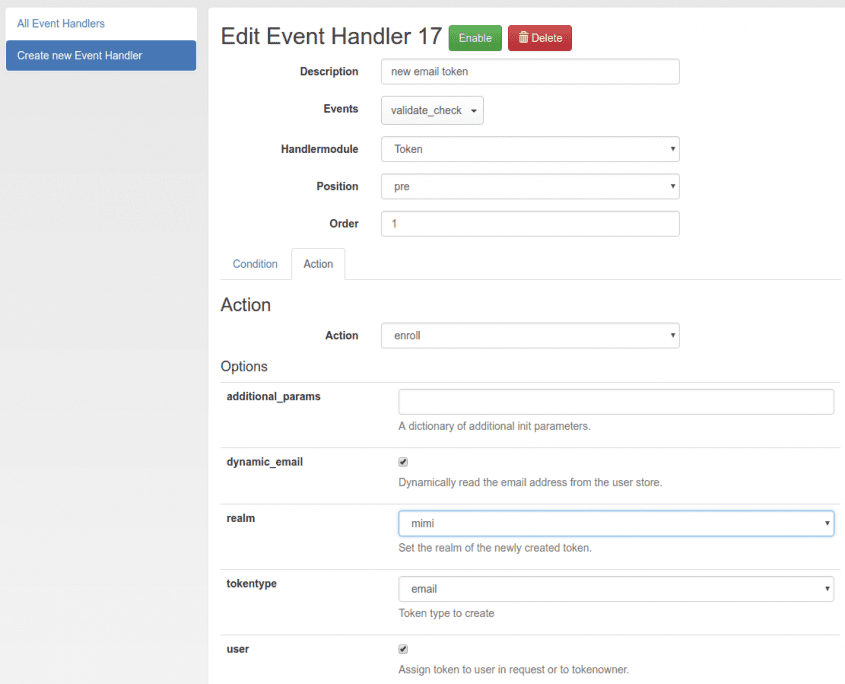Click the Order input field
The width and height of the screenshot is (845, 684).
(x=530, y=224)
